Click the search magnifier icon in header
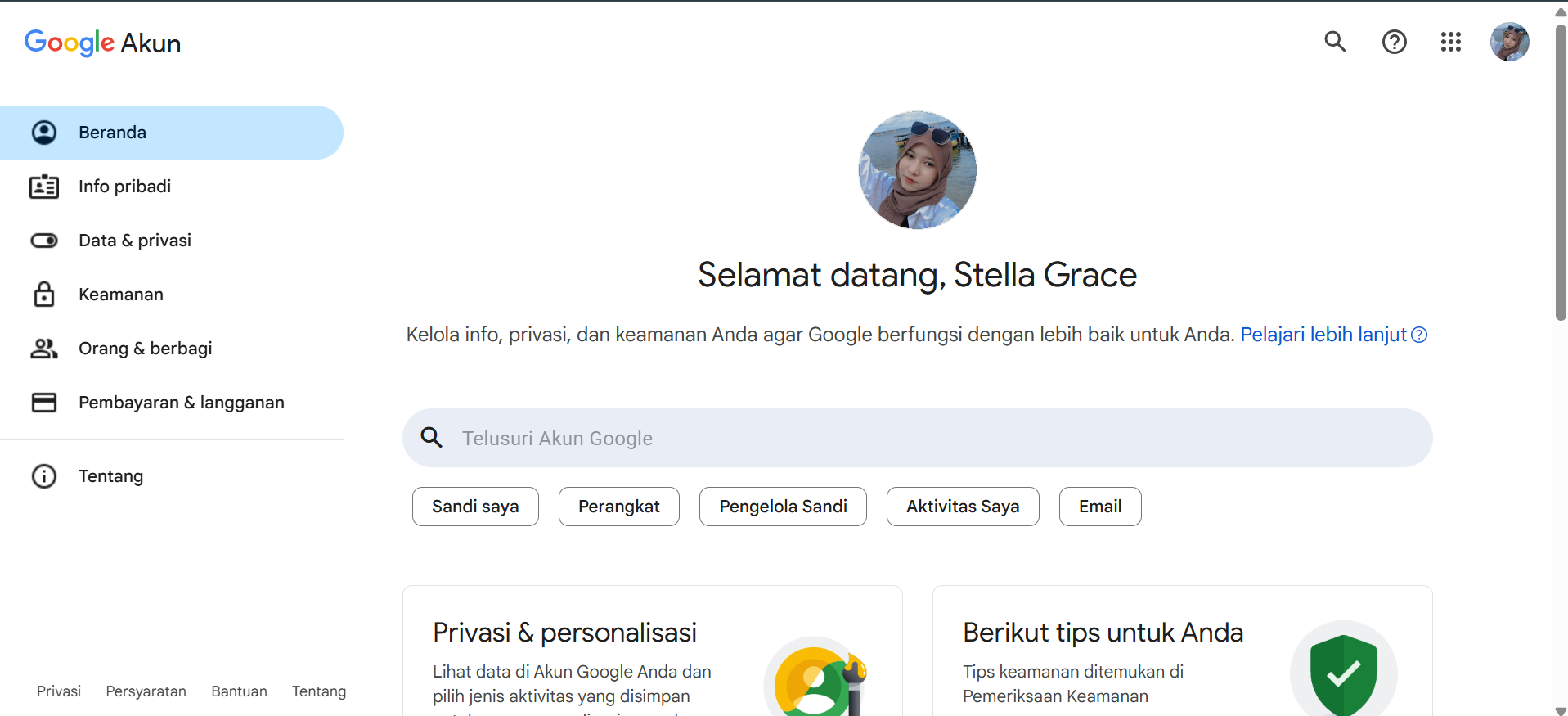Screen dimensions: 1568x716 (x=1335, y=42)
